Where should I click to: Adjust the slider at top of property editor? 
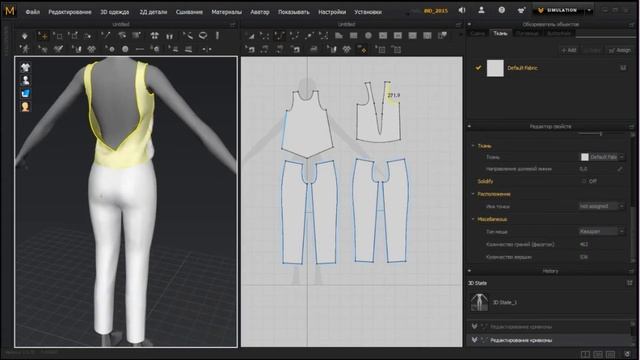(600, 134)
